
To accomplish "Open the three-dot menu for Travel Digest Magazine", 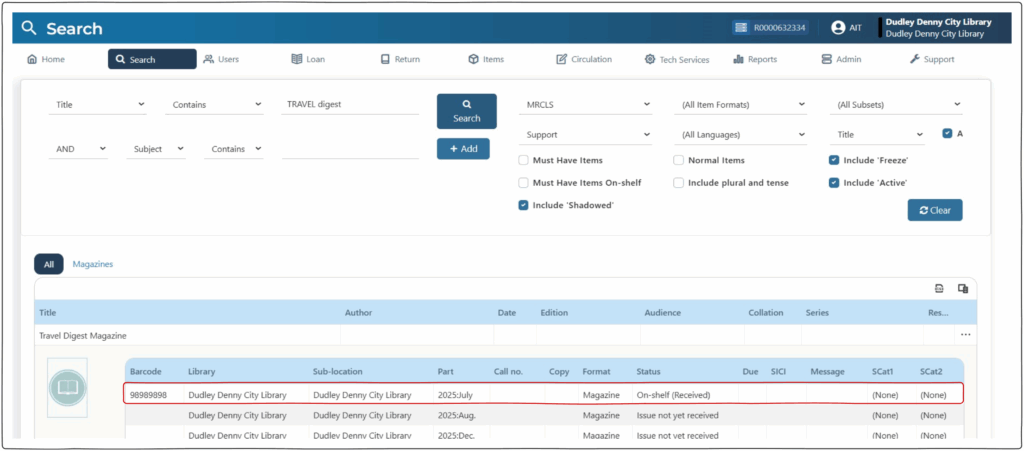I will pyautogui.click(x=965, y=335).
